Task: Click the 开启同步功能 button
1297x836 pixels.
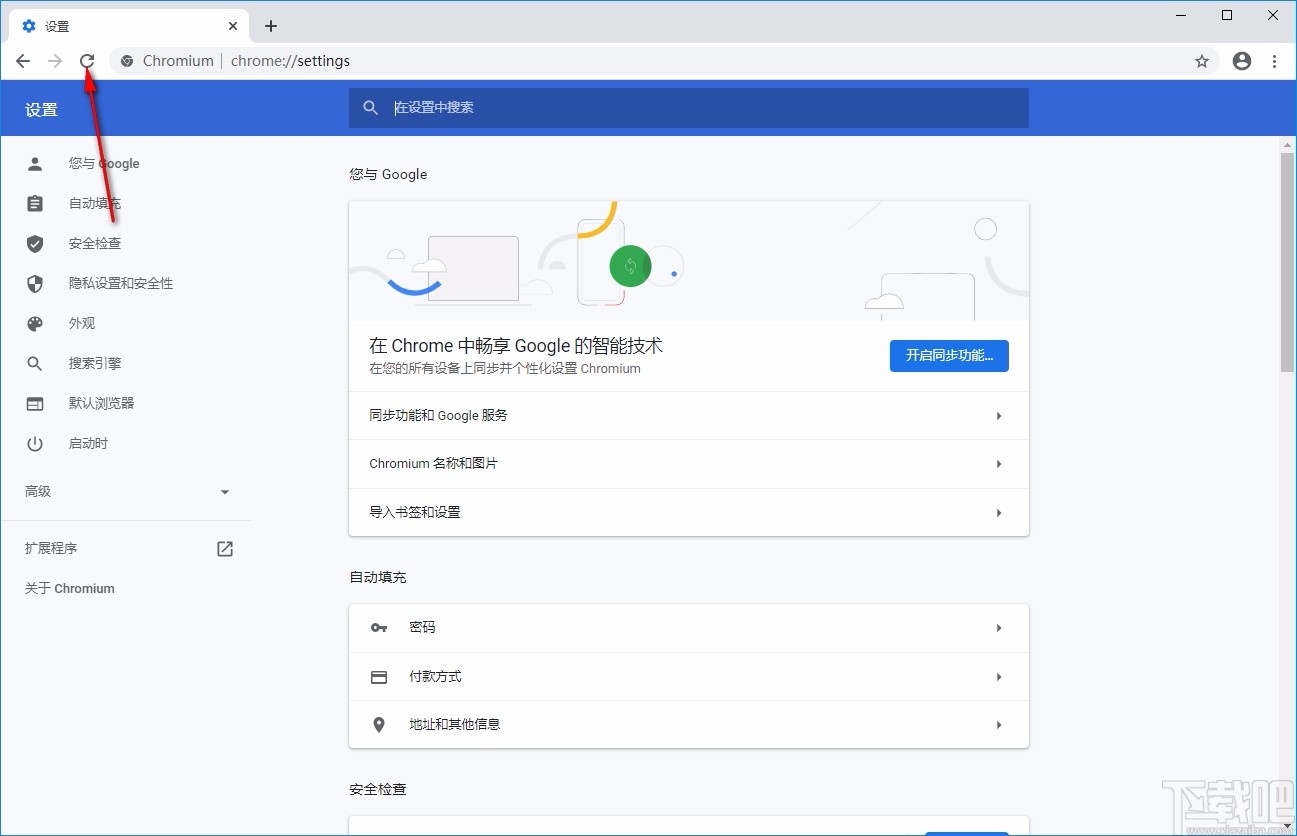Action: pos(948,355)
